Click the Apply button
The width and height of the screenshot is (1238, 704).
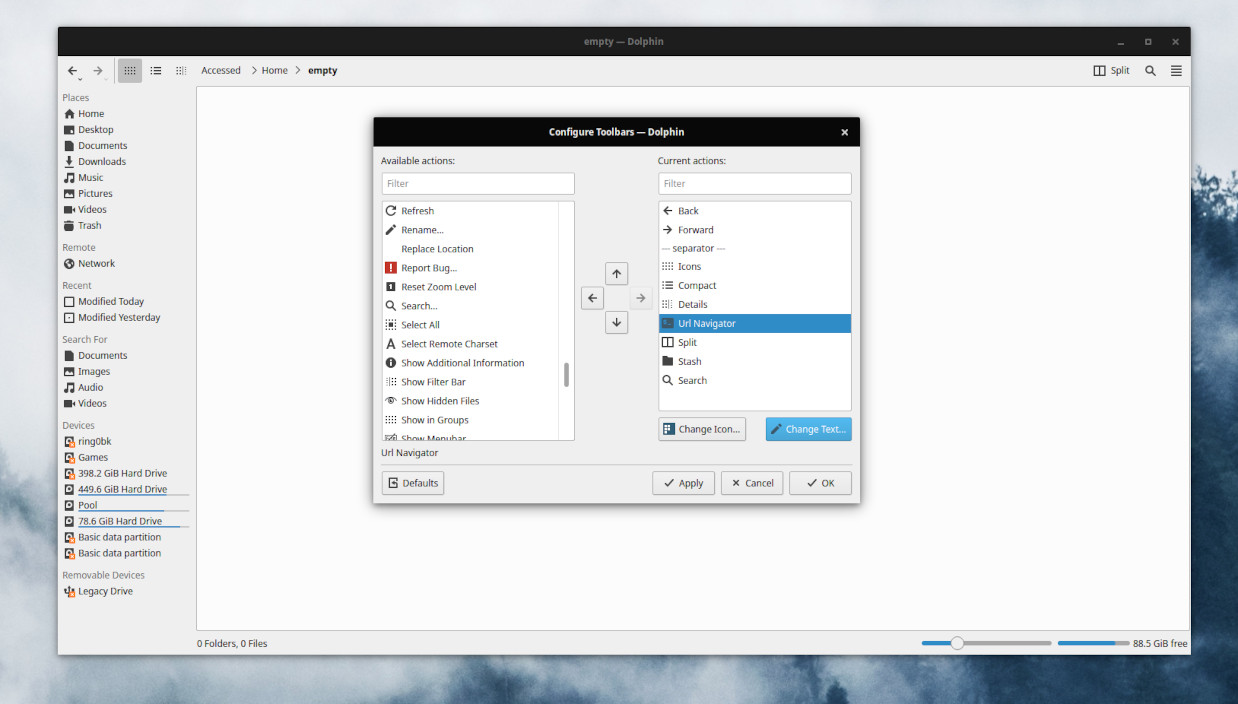point(683,483)
